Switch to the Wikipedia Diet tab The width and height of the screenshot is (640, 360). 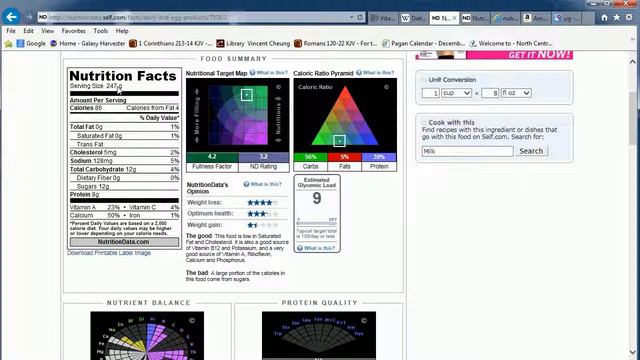coord(413,18)
